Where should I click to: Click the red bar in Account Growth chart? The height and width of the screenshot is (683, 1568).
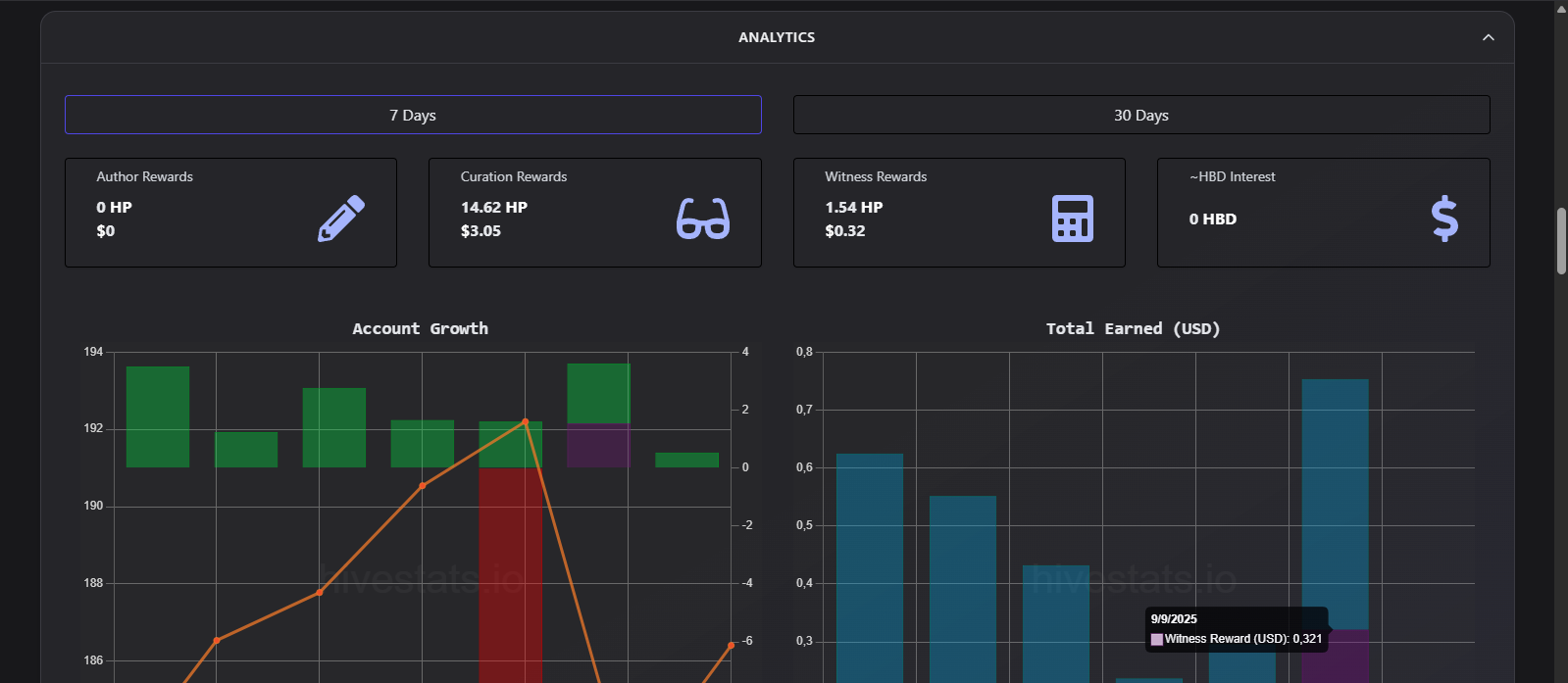pos(510,575)
